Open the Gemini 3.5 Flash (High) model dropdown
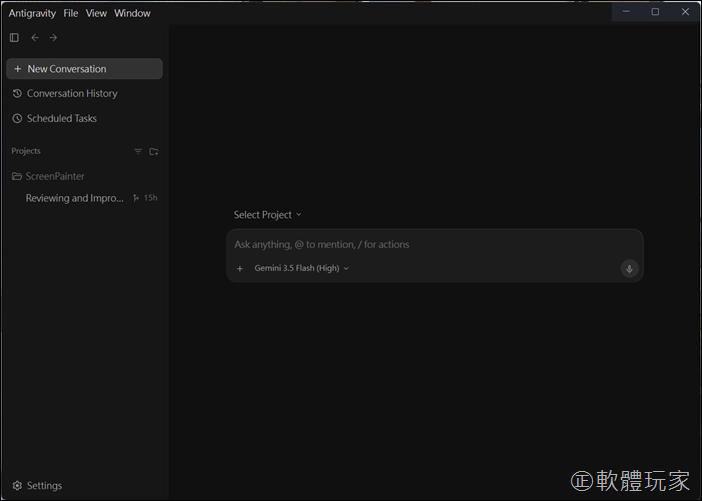 pos(301,268)
